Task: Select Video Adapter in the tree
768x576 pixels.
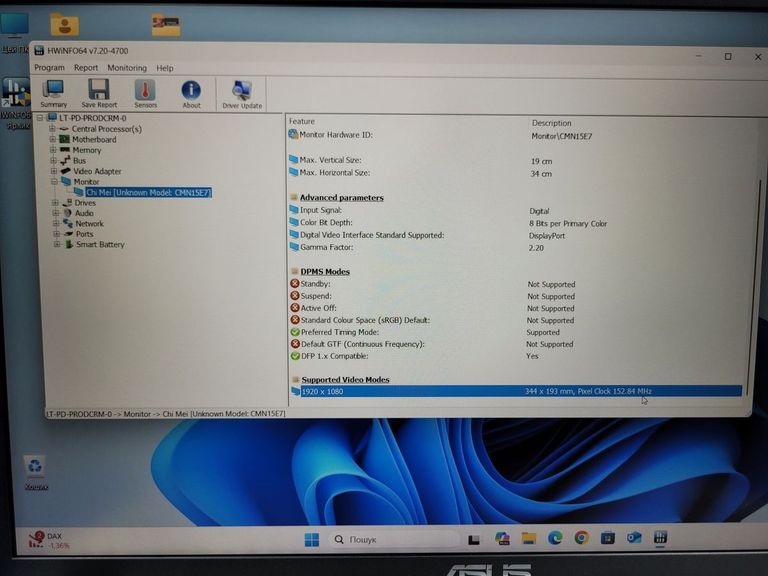Action: [97, 171]
